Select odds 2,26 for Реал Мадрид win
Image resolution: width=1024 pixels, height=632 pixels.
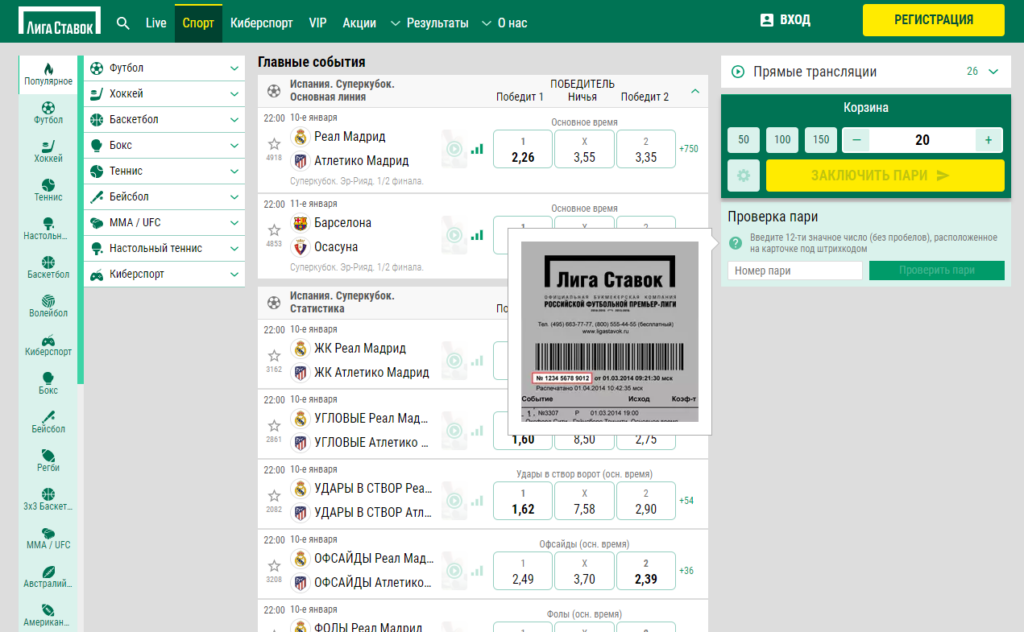pyautogui.click(x=523, y=150)
